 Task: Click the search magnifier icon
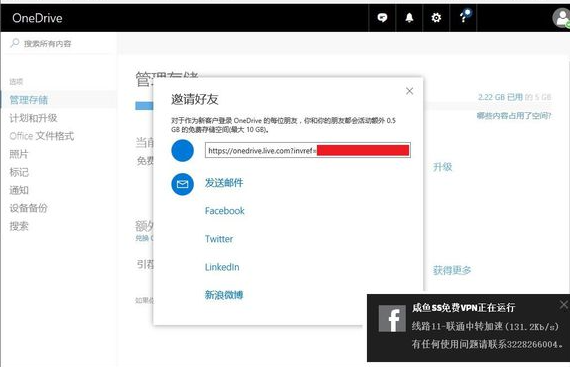(15, 43)
